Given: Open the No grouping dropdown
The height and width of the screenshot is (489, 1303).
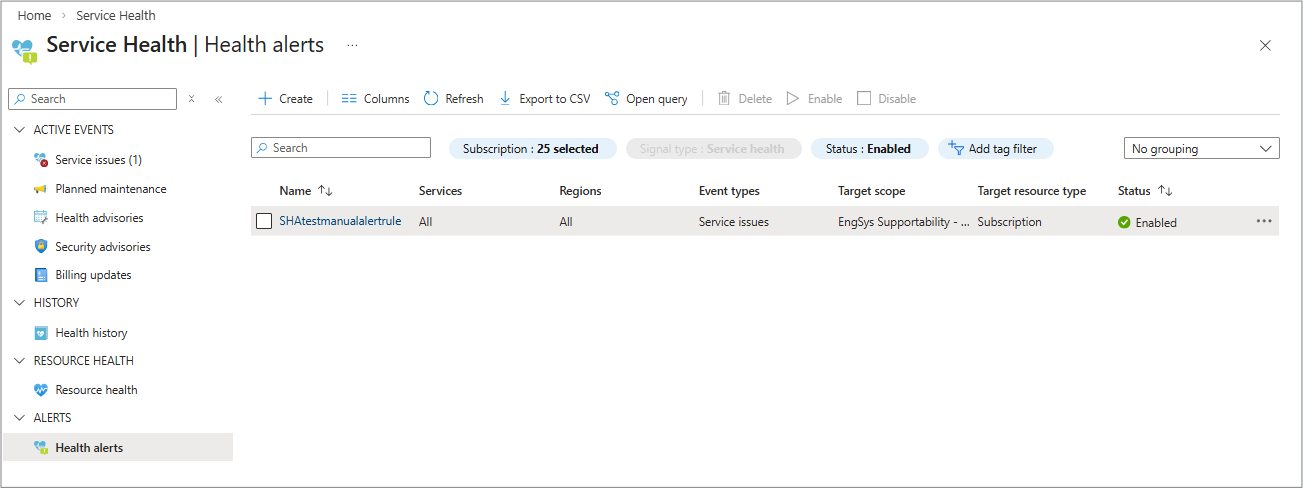Looking at the screenshot, I should point(1202,149).
